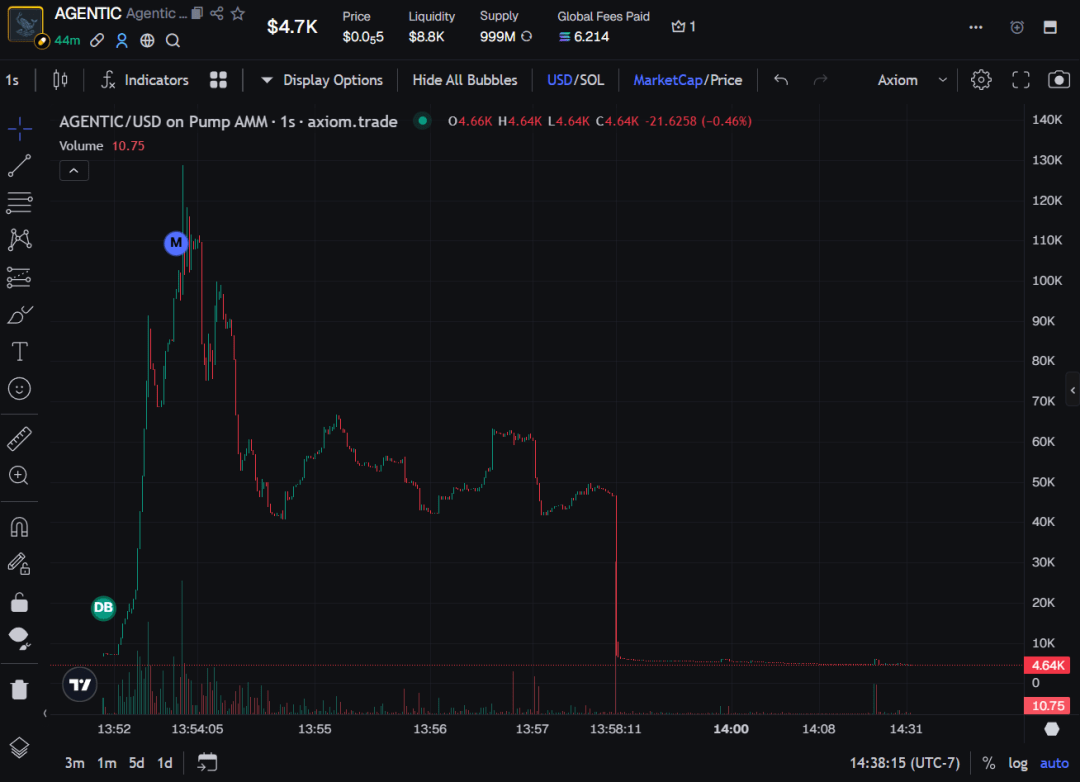The image size is (1080, 782).
Task: Enter fullscreen chart mode
Action: pos(1021,81)
